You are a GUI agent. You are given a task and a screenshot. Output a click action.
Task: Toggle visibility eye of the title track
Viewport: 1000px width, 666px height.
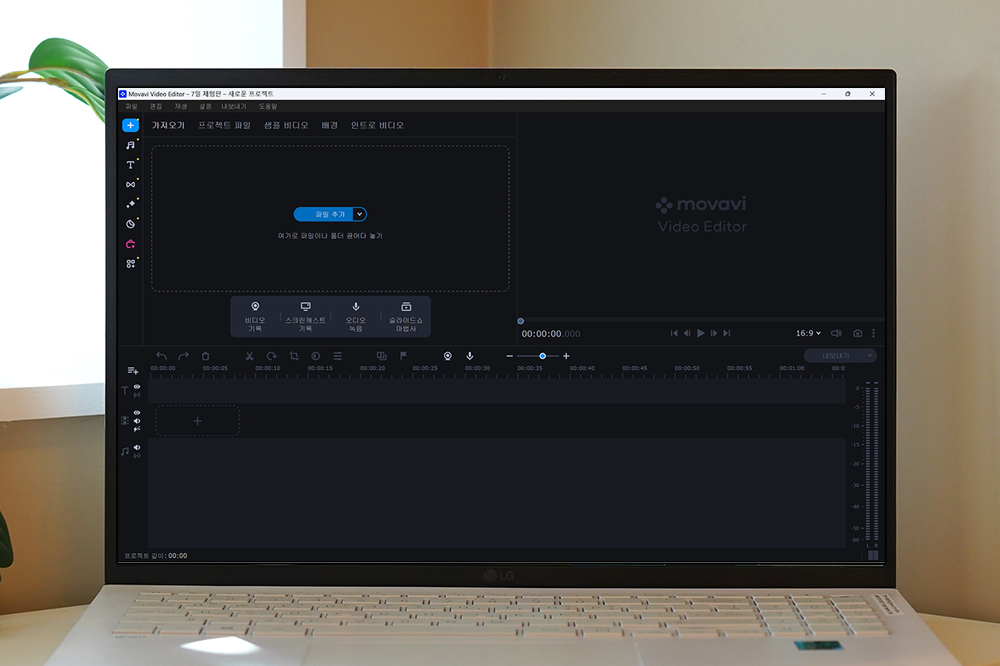click(136, 387)
